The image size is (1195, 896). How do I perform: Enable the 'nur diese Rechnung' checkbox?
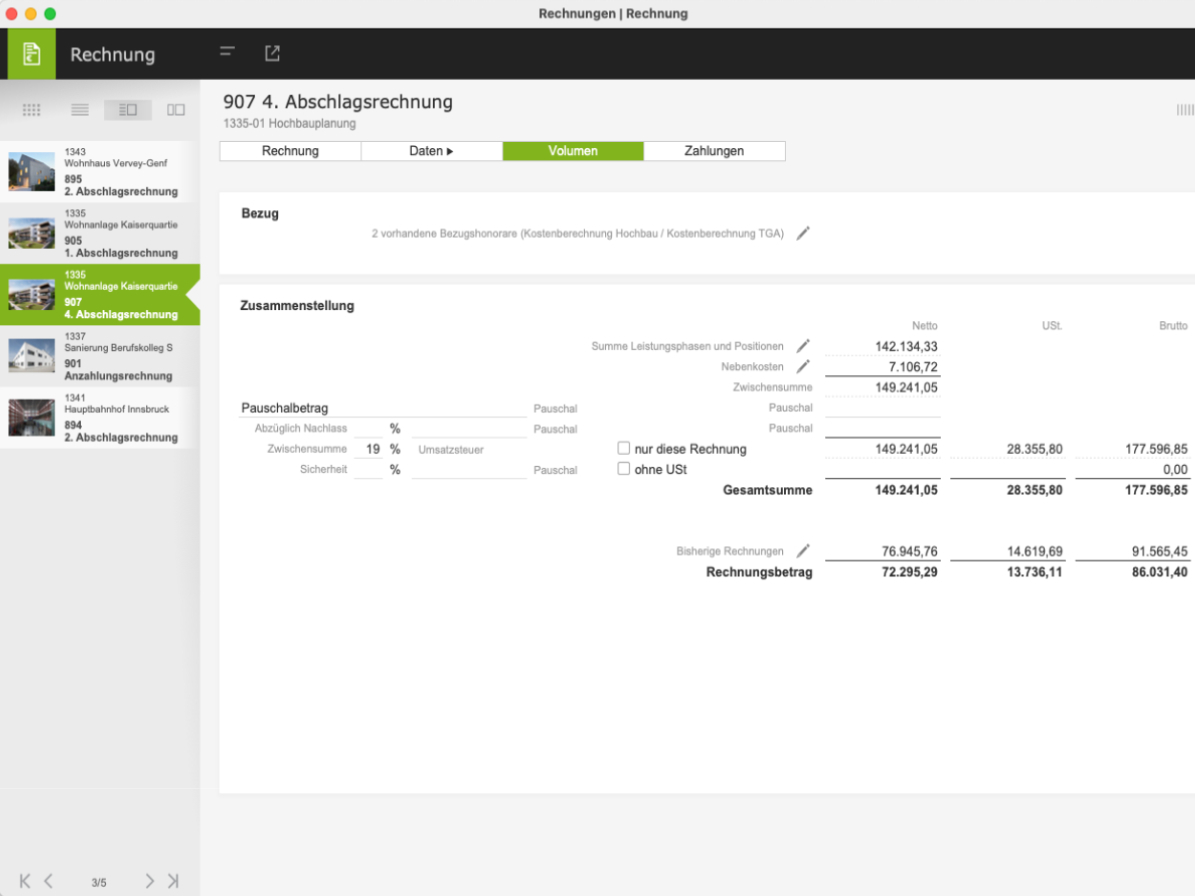[x=624, y=449]
